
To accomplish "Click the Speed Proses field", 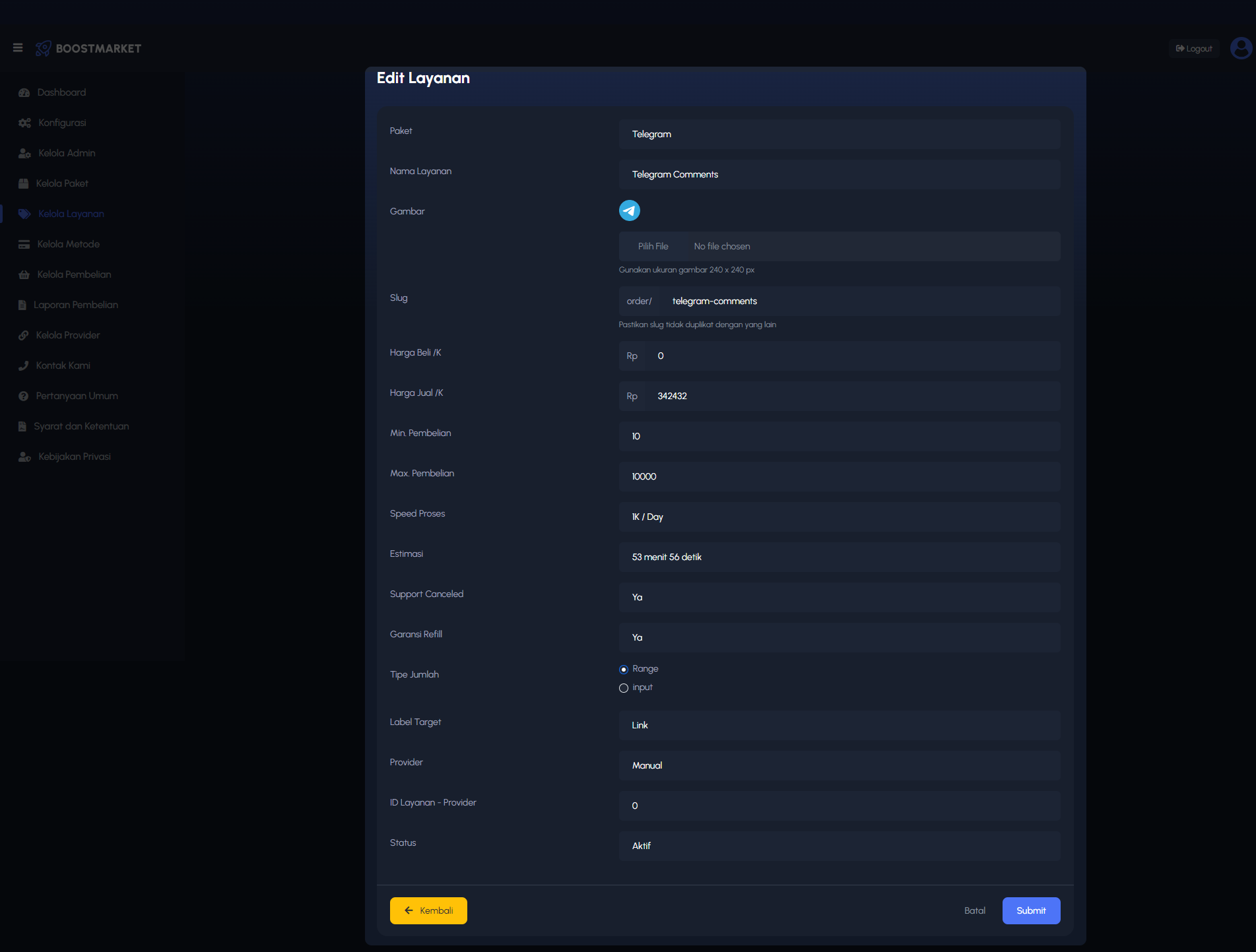I will 840,517.
